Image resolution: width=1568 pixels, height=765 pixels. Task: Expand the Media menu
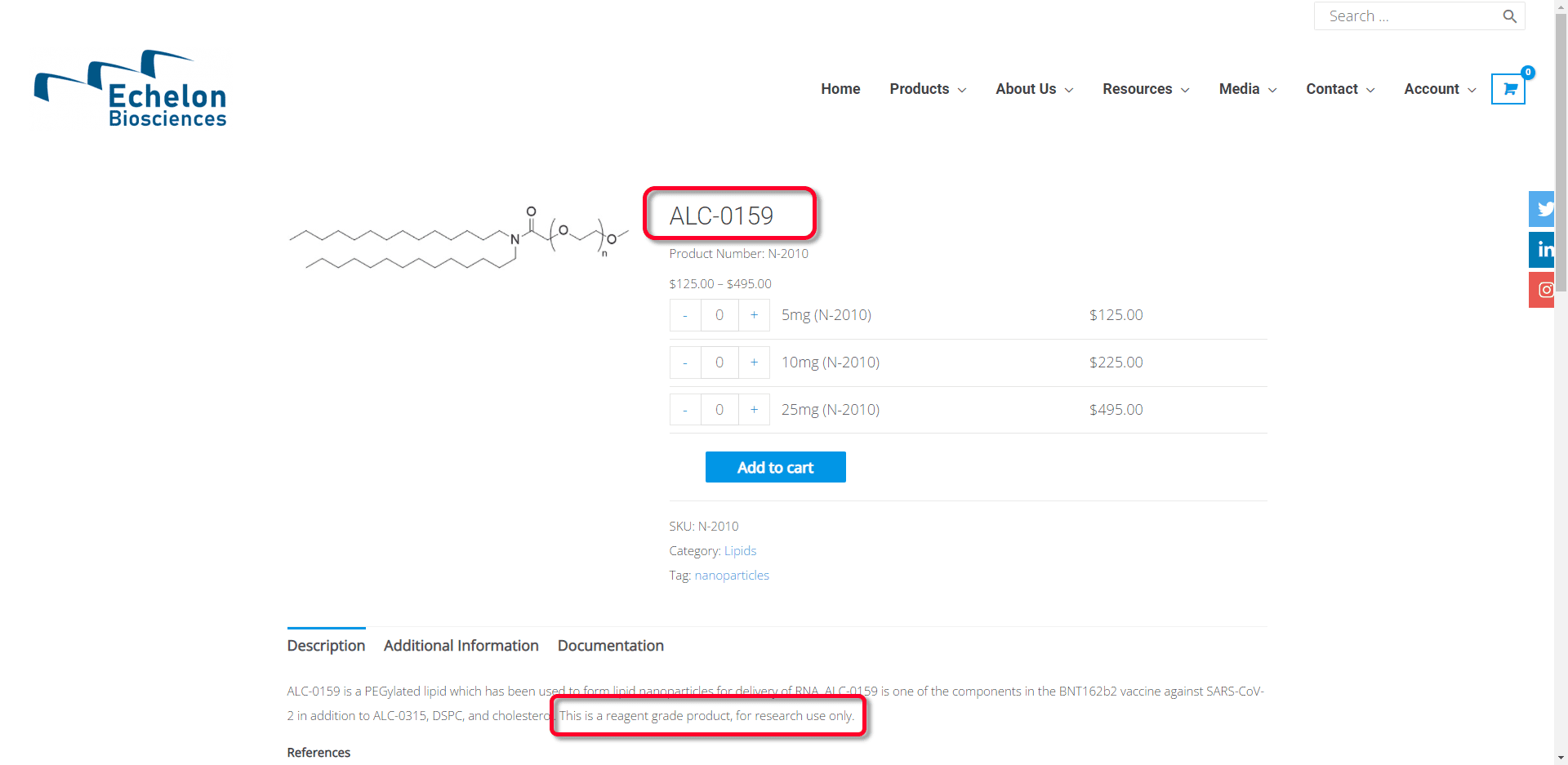pos(1248,89)
